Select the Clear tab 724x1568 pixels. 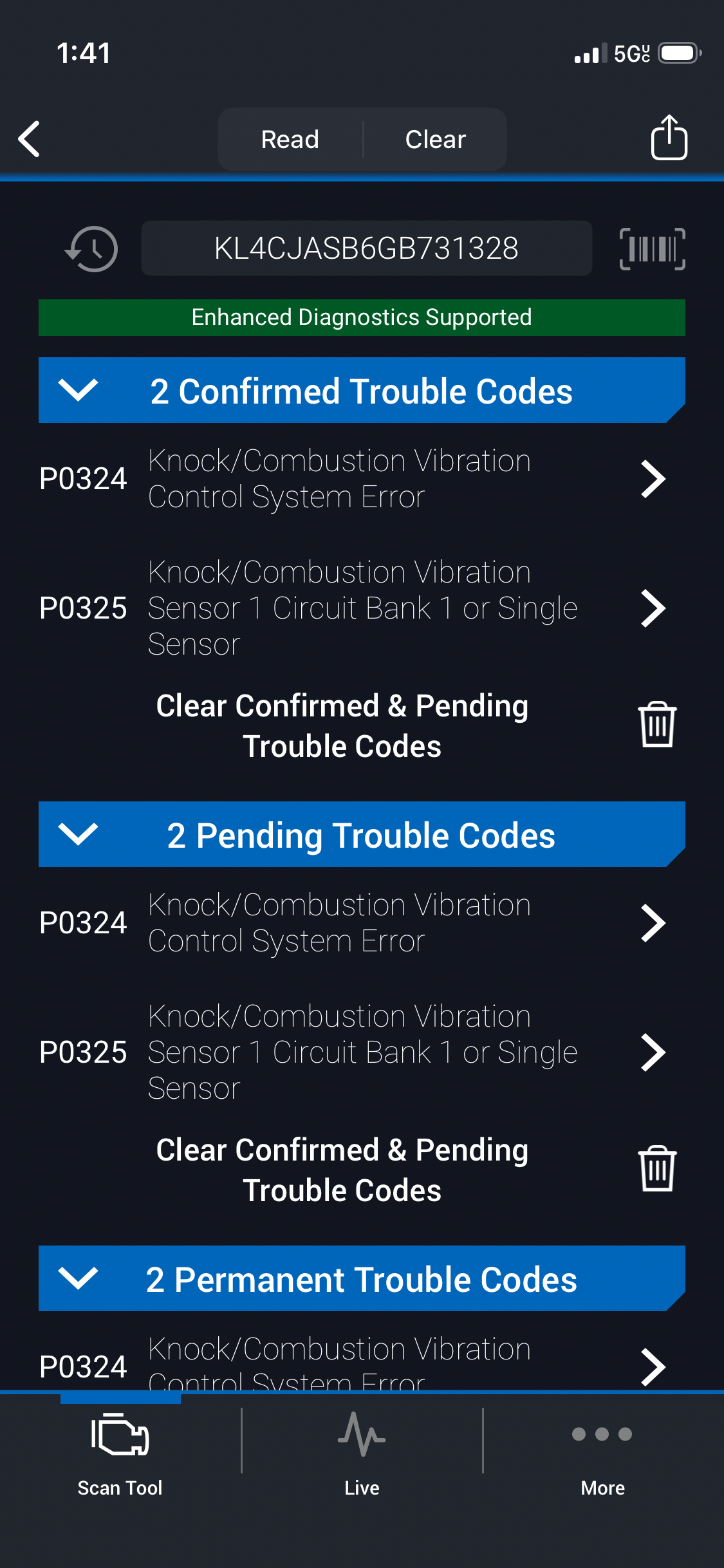435,139
